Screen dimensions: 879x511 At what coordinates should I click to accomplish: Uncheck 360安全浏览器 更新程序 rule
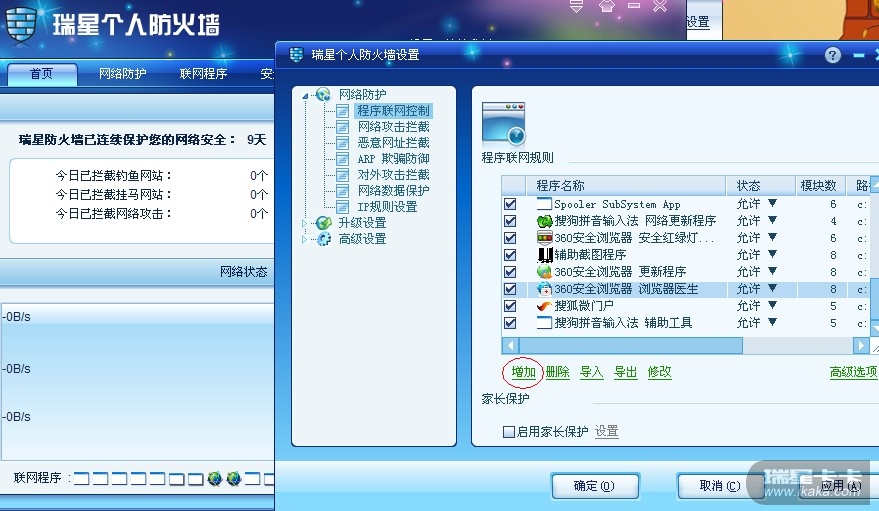pyautogui.click(x=510, y=272)
